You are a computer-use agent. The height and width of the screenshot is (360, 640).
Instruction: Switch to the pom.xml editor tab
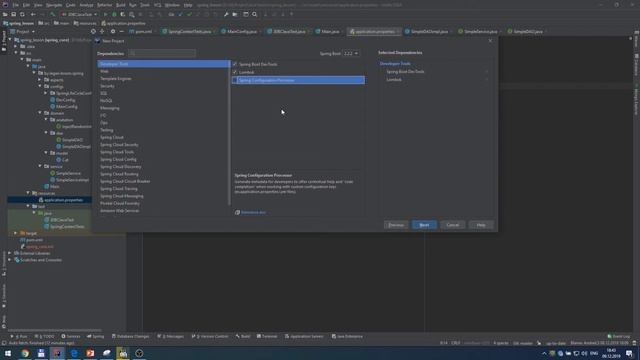pos(141,31)
